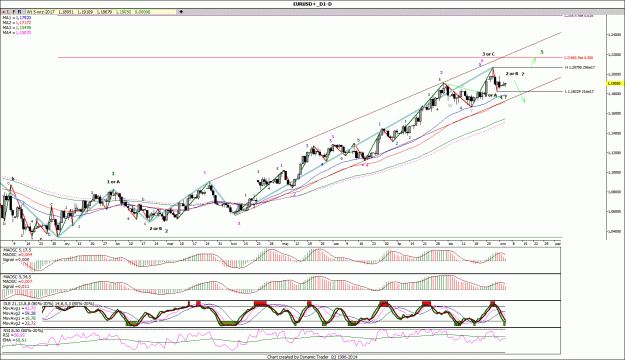This screenshot has width=625, height=360.
Task: Click the '3 or C' wave label
Action: click(488, 54)
